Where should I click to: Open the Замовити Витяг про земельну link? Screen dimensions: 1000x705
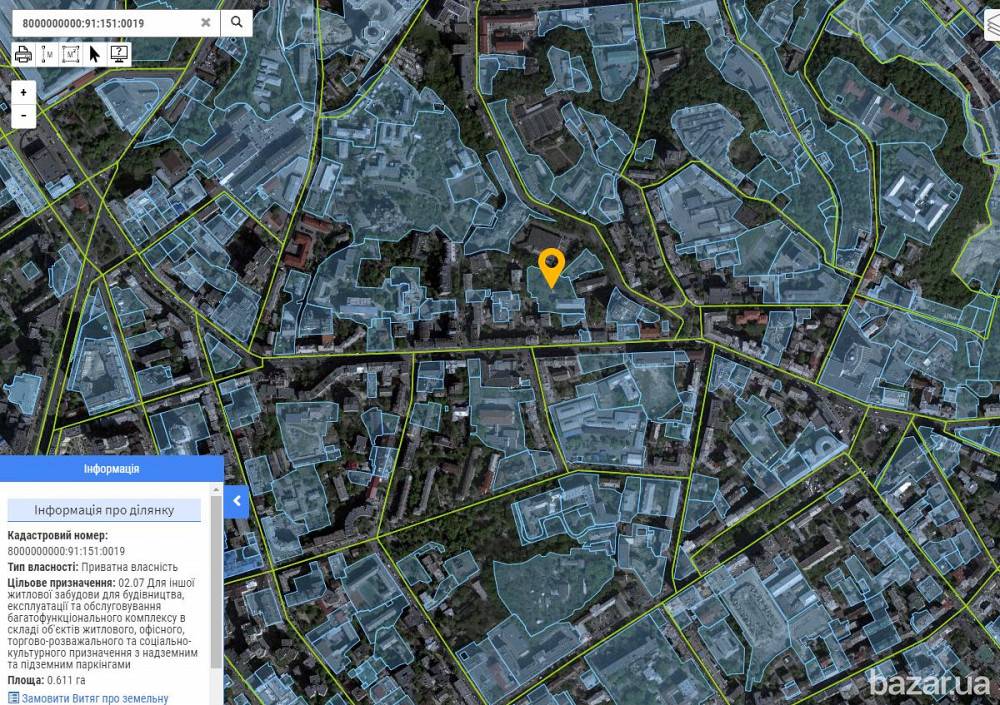(x=95, y=698)
